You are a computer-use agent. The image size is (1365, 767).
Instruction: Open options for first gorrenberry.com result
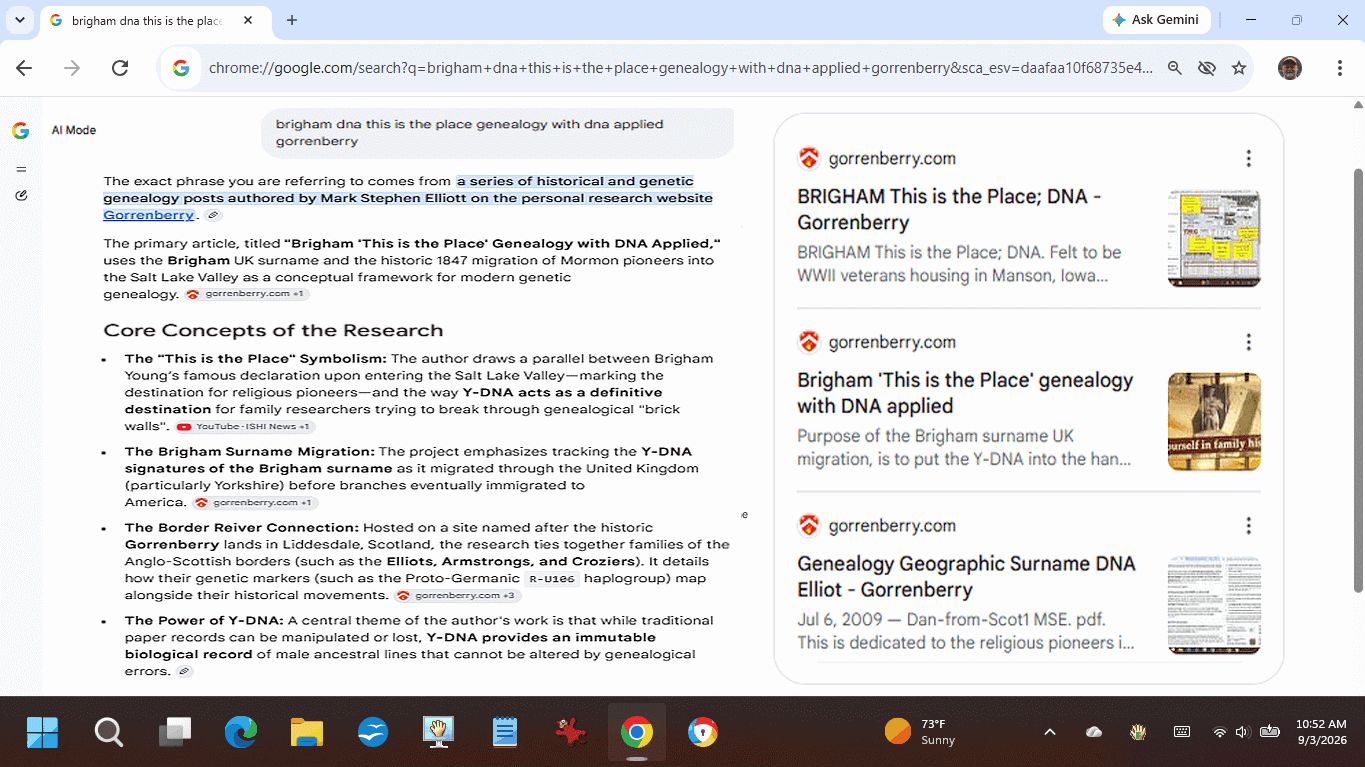click(x=1248, y=158)
